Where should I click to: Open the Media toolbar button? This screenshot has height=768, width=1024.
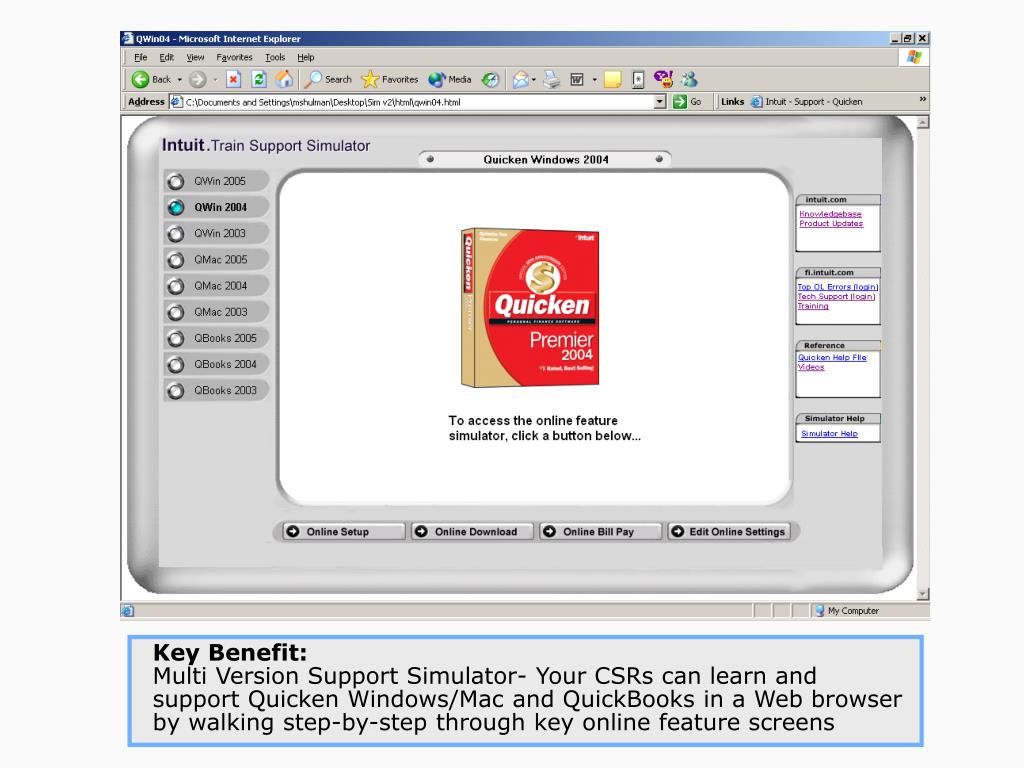click(x=450, y=80)
